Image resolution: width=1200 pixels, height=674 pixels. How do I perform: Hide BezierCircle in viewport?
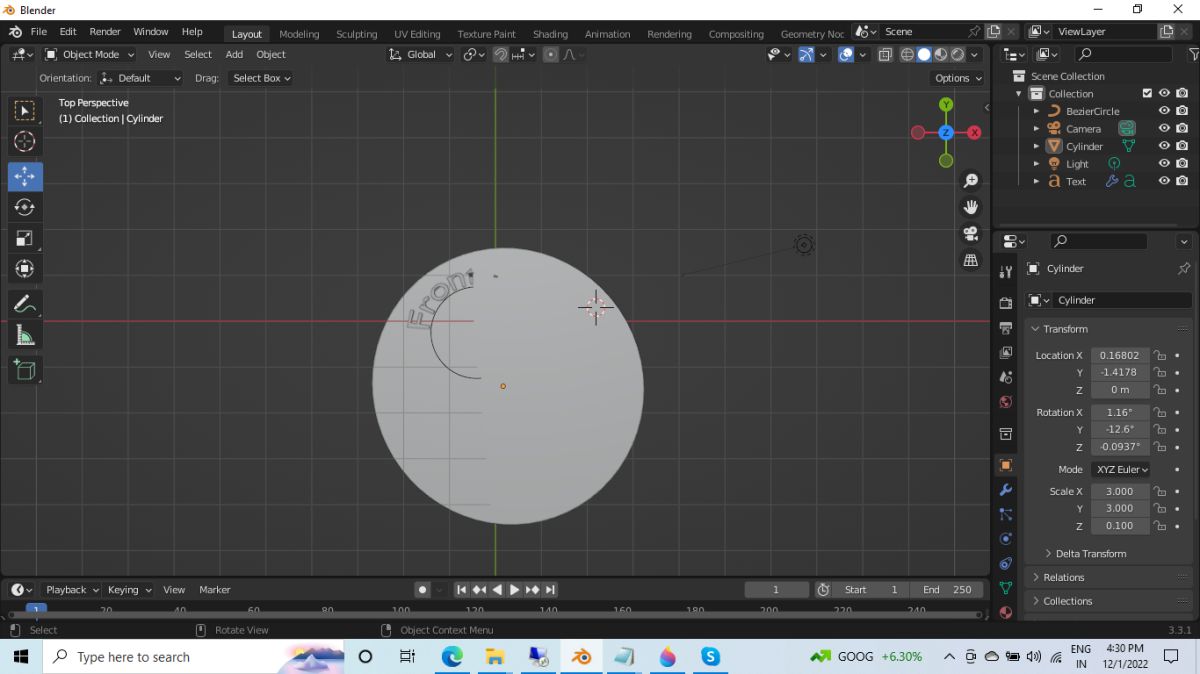(1164, 111)
